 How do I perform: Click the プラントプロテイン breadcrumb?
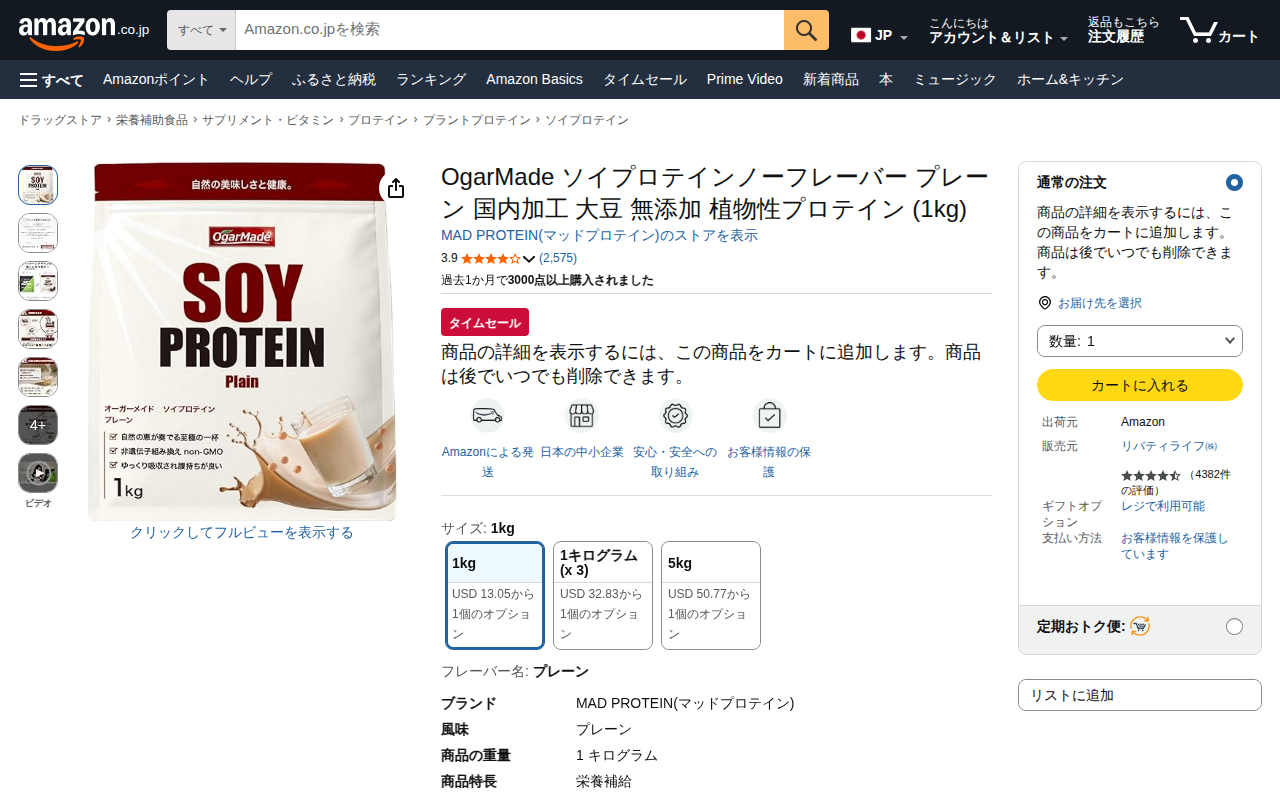[x=477, y=120]
